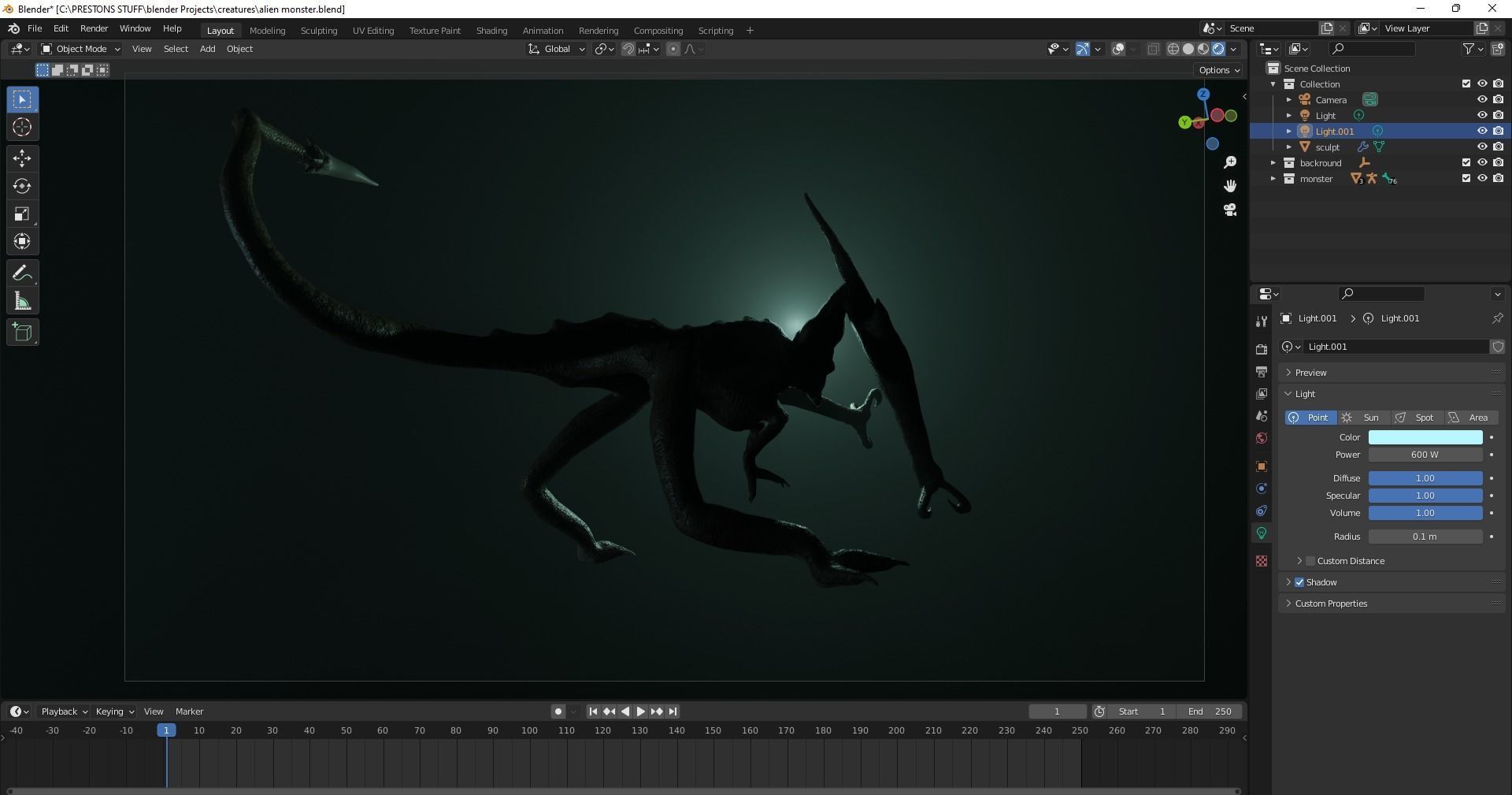Click the Power 600 W field
Screen dimensions: 1512x795
click(1425, 455)
